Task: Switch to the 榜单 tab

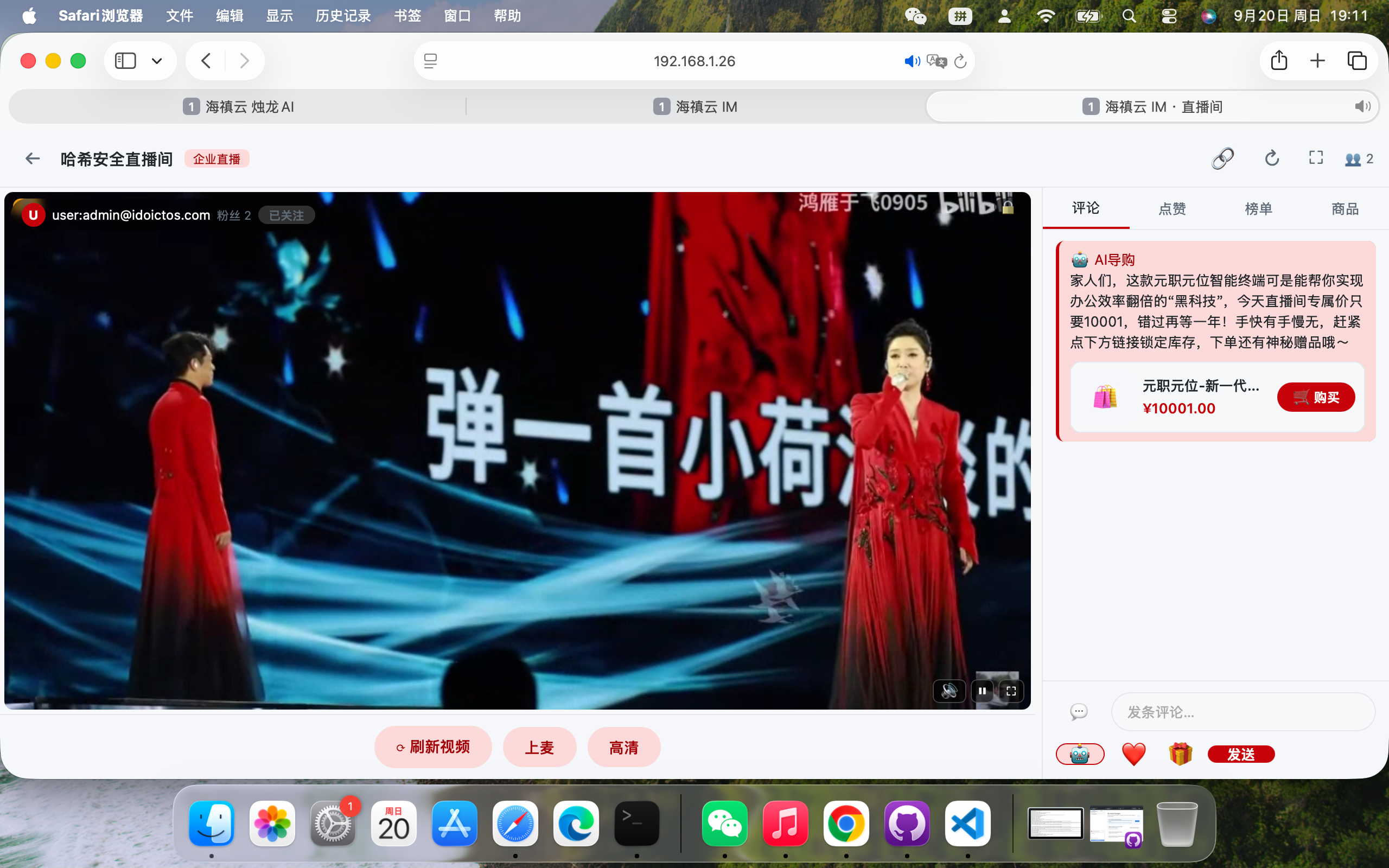Action: tap(1258, 208)
